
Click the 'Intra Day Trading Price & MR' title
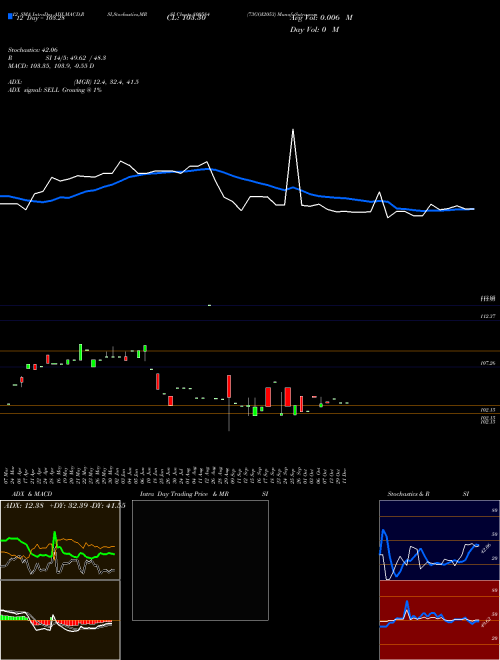184,494
